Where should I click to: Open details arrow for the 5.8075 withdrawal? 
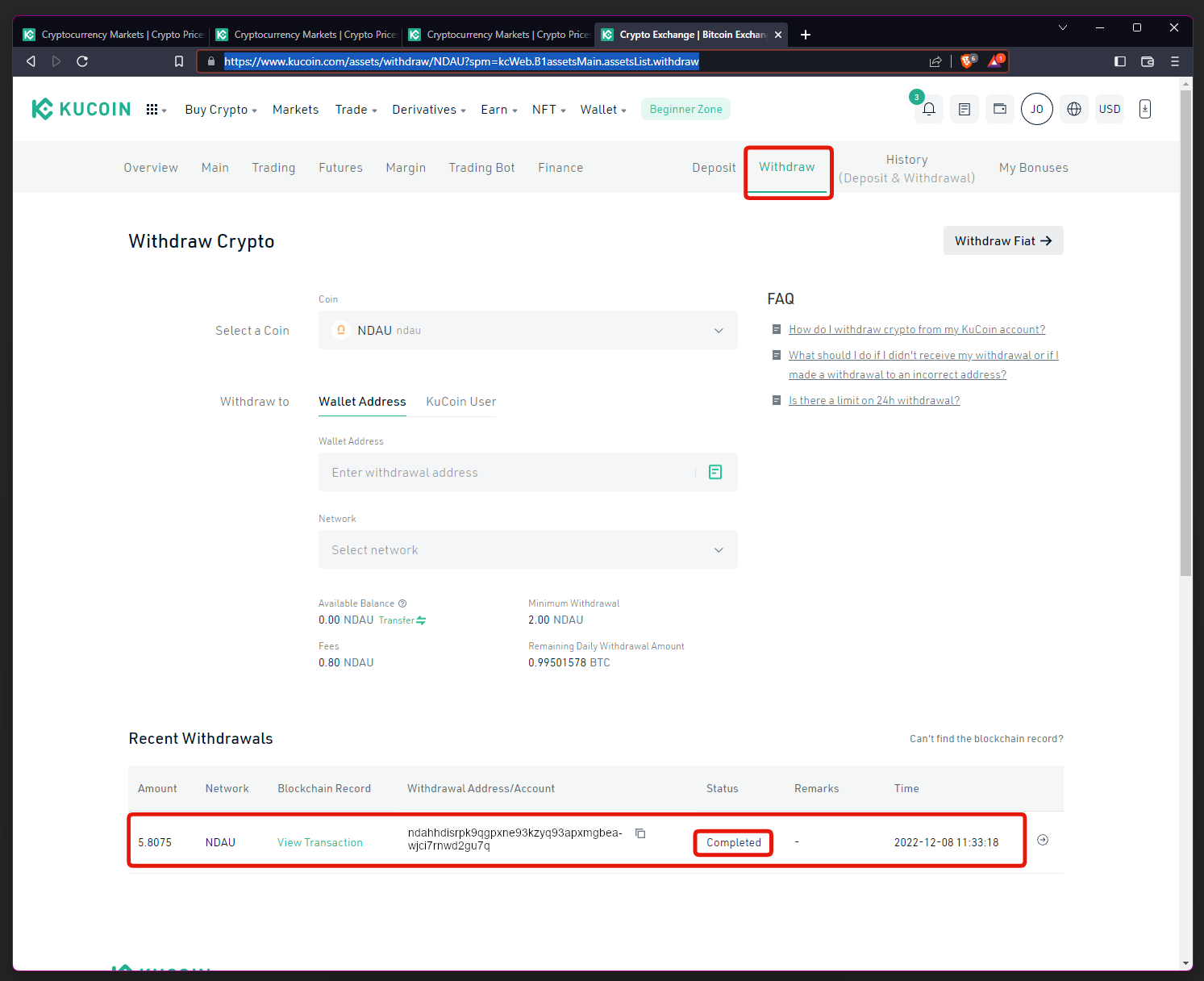pos(1043,840)
